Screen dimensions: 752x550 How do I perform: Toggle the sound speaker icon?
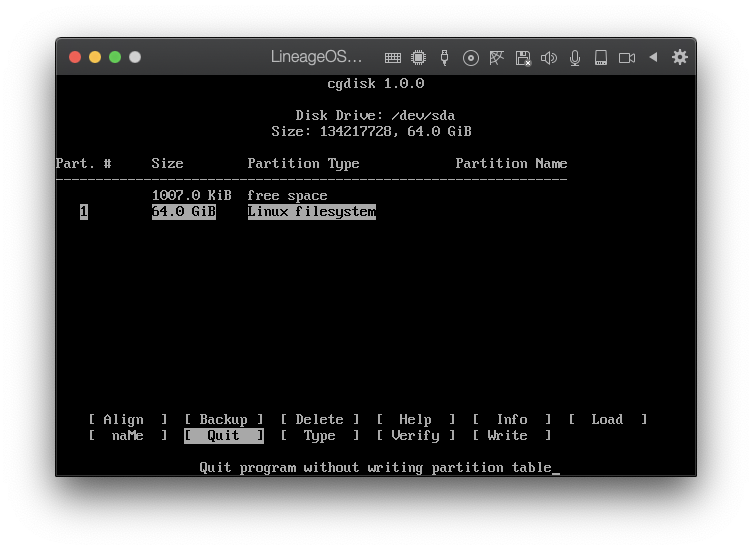coord(549,58)
